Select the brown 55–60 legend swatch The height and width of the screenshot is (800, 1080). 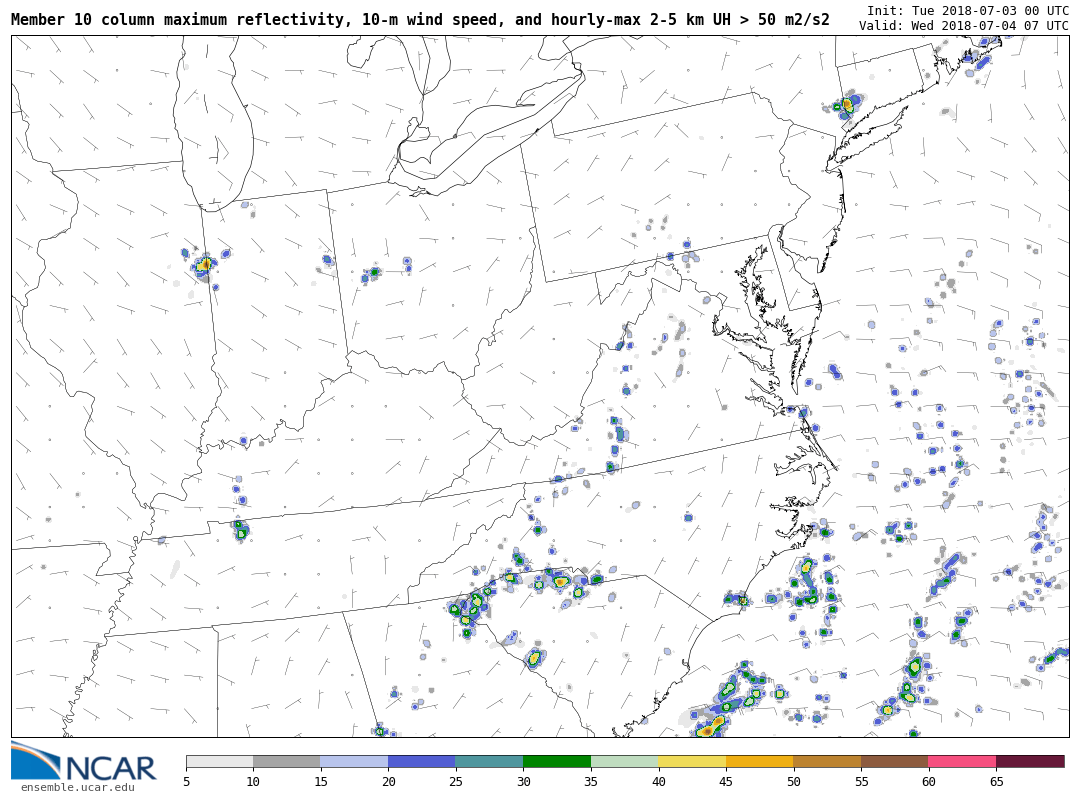[894, 761]
